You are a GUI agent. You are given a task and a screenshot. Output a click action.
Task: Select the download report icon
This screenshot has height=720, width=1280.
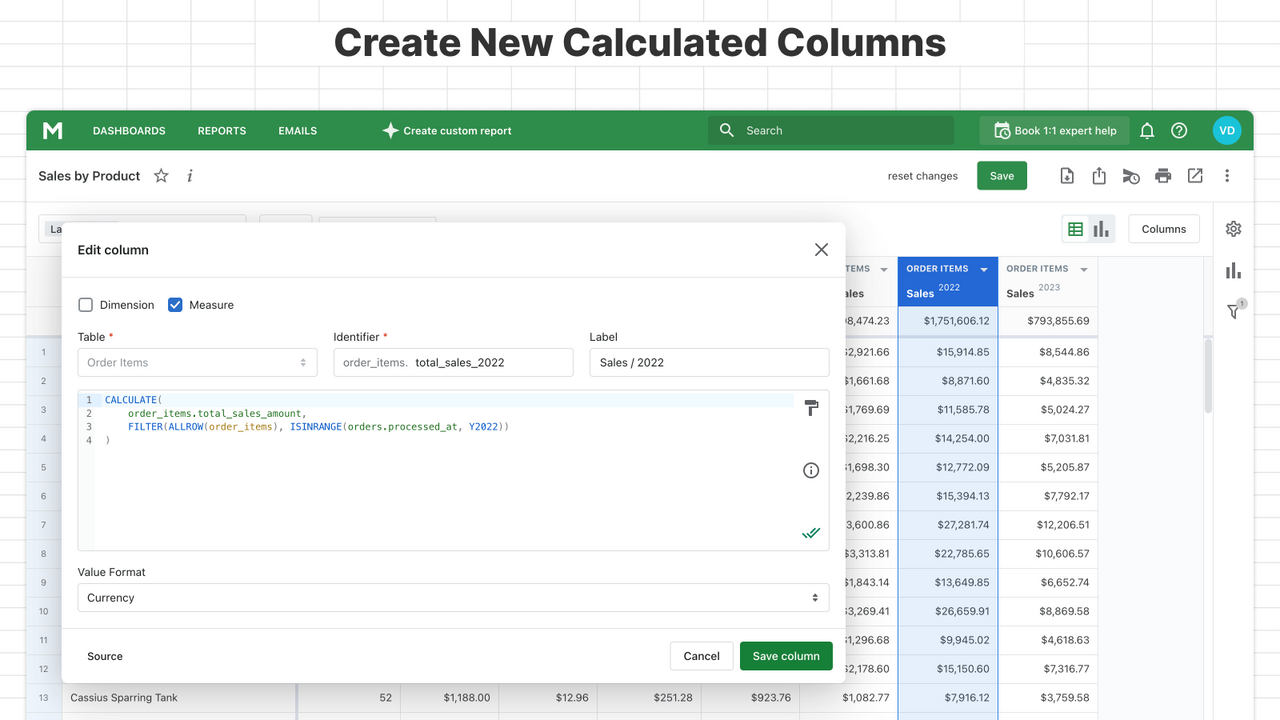pos(1067,175)
